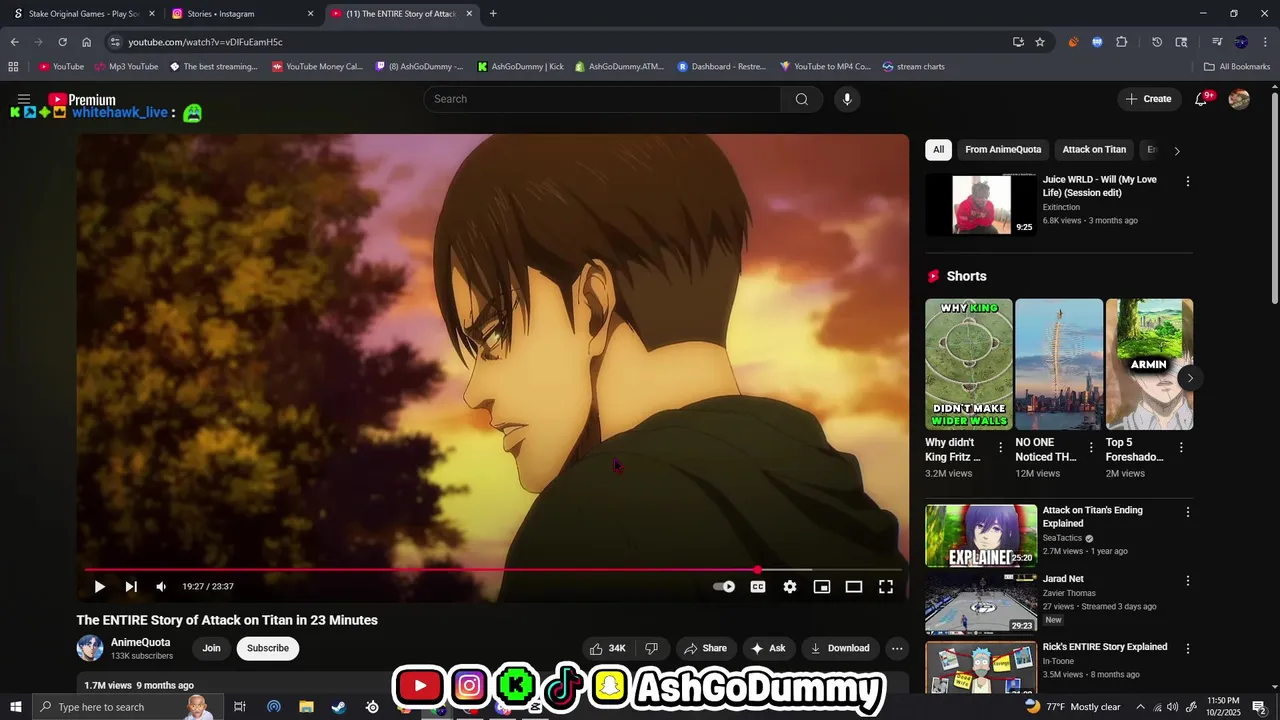Open Attack on Titan's Ending Explained video

point(981,535)
